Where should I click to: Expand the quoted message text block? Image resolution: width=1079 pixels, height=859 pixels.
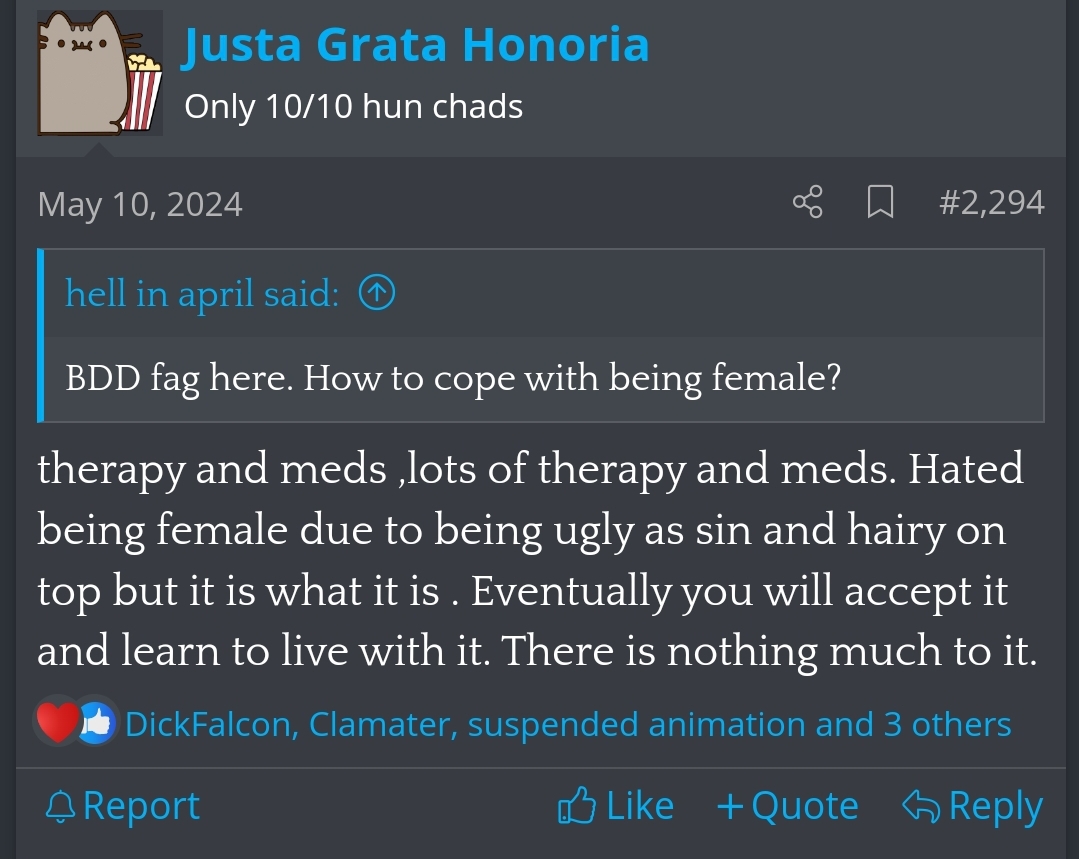[452, 378]
